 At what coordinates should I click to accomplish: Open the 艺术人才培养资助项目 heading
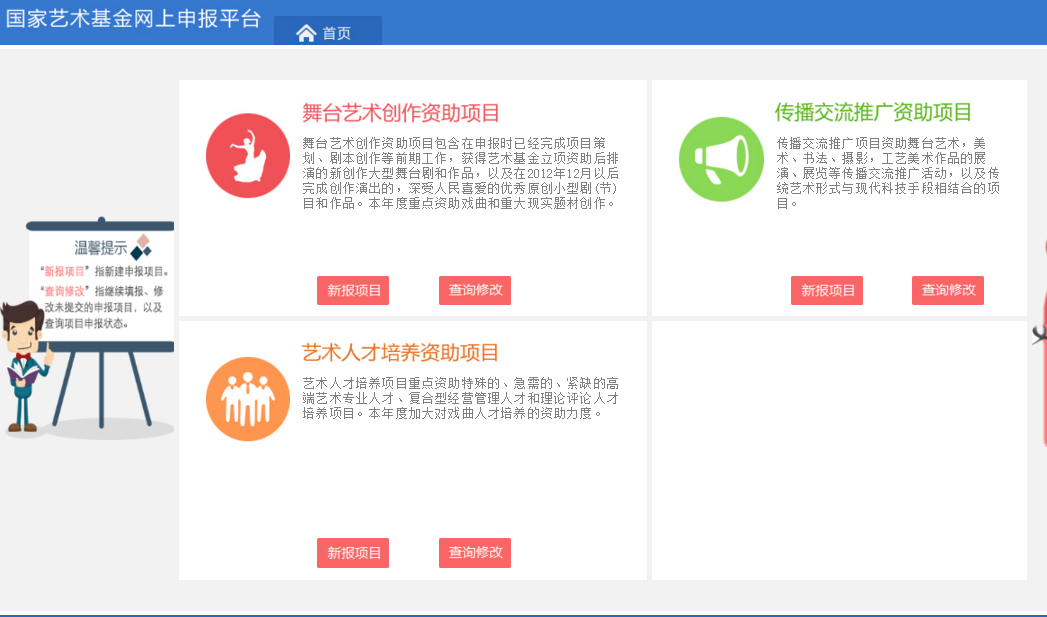[x=400, y=353]
